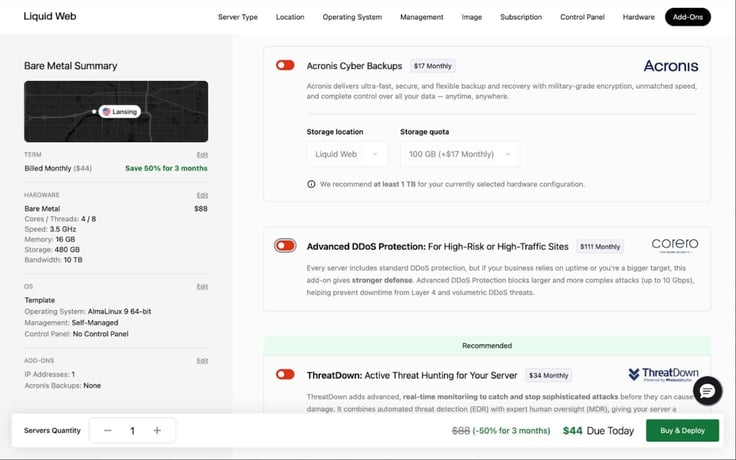Click 'Memory: 16 GB' text
736x460 pixels.
click(x=50, y=239)
